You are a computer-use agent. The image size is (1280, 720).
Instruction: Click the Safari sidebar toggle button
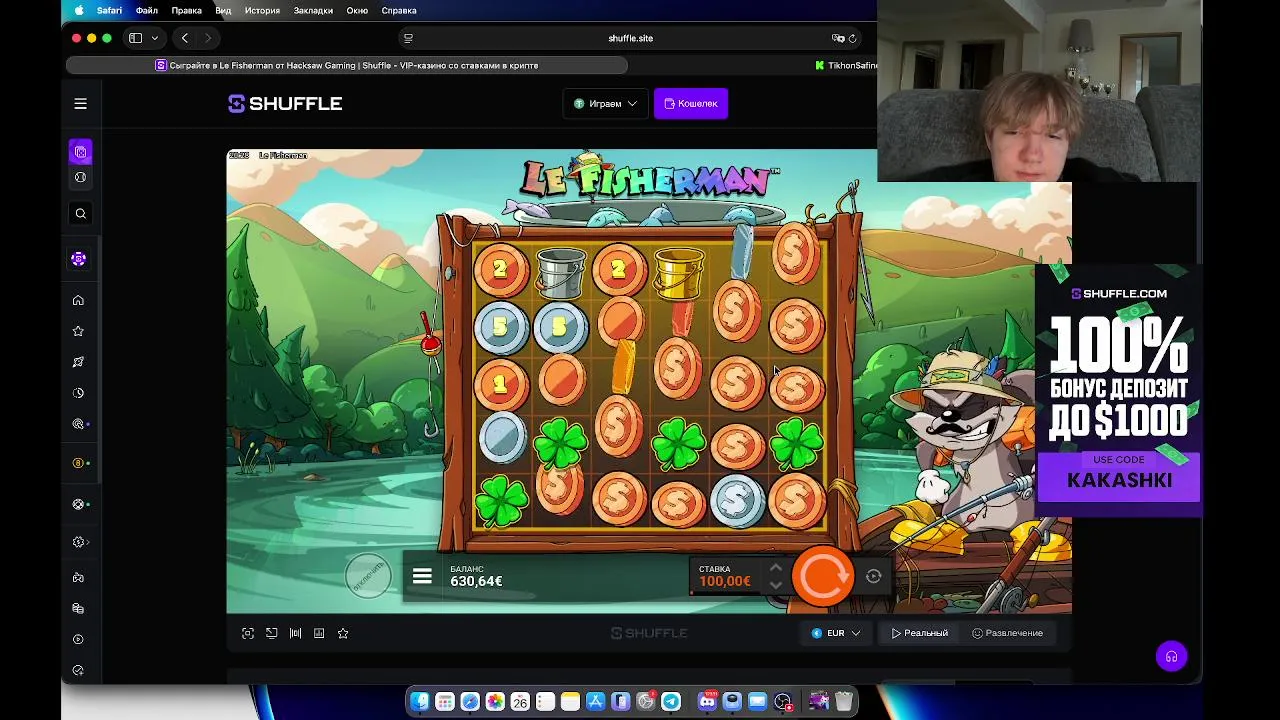[x=135, y=38]
